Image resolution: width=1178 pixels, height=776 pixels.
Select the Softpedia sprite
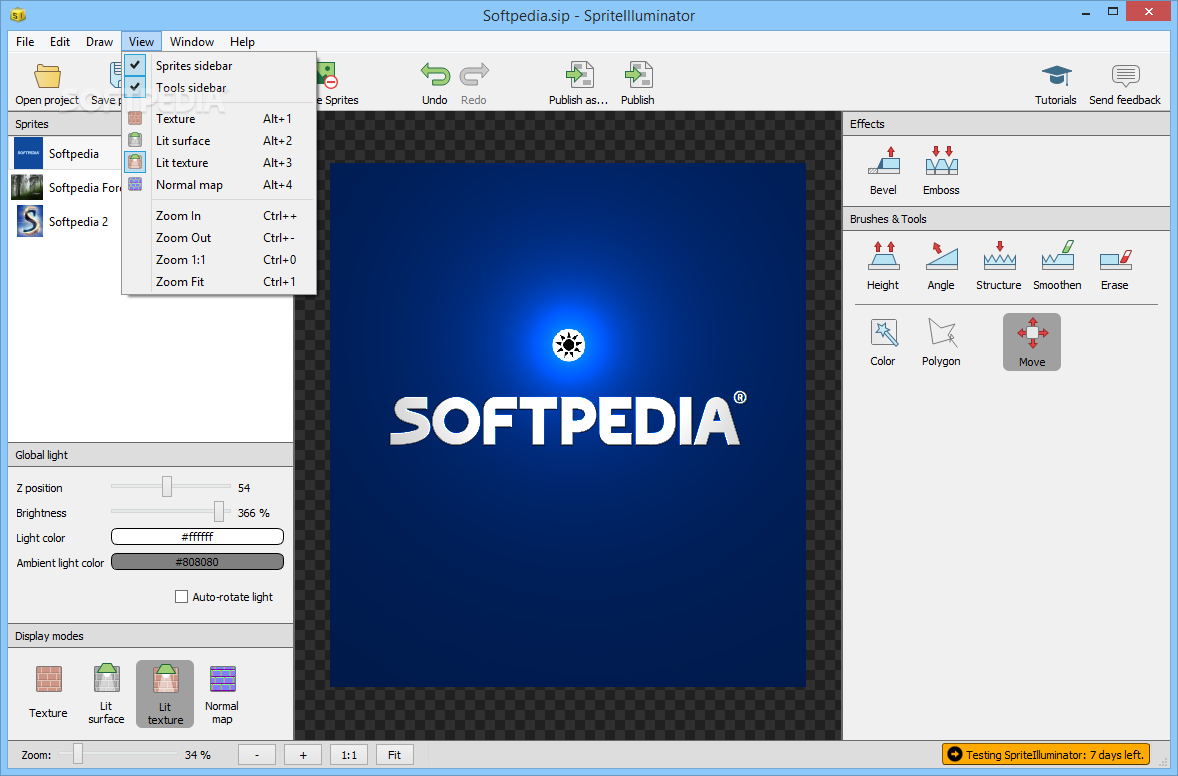click(x=66, y=153)
